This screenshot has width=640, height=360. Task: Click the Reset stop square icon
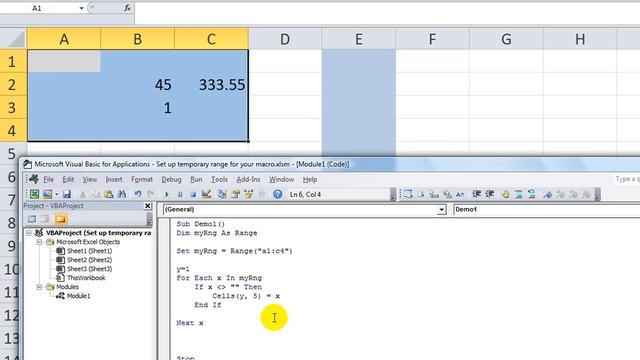click(x=193, y=195)
